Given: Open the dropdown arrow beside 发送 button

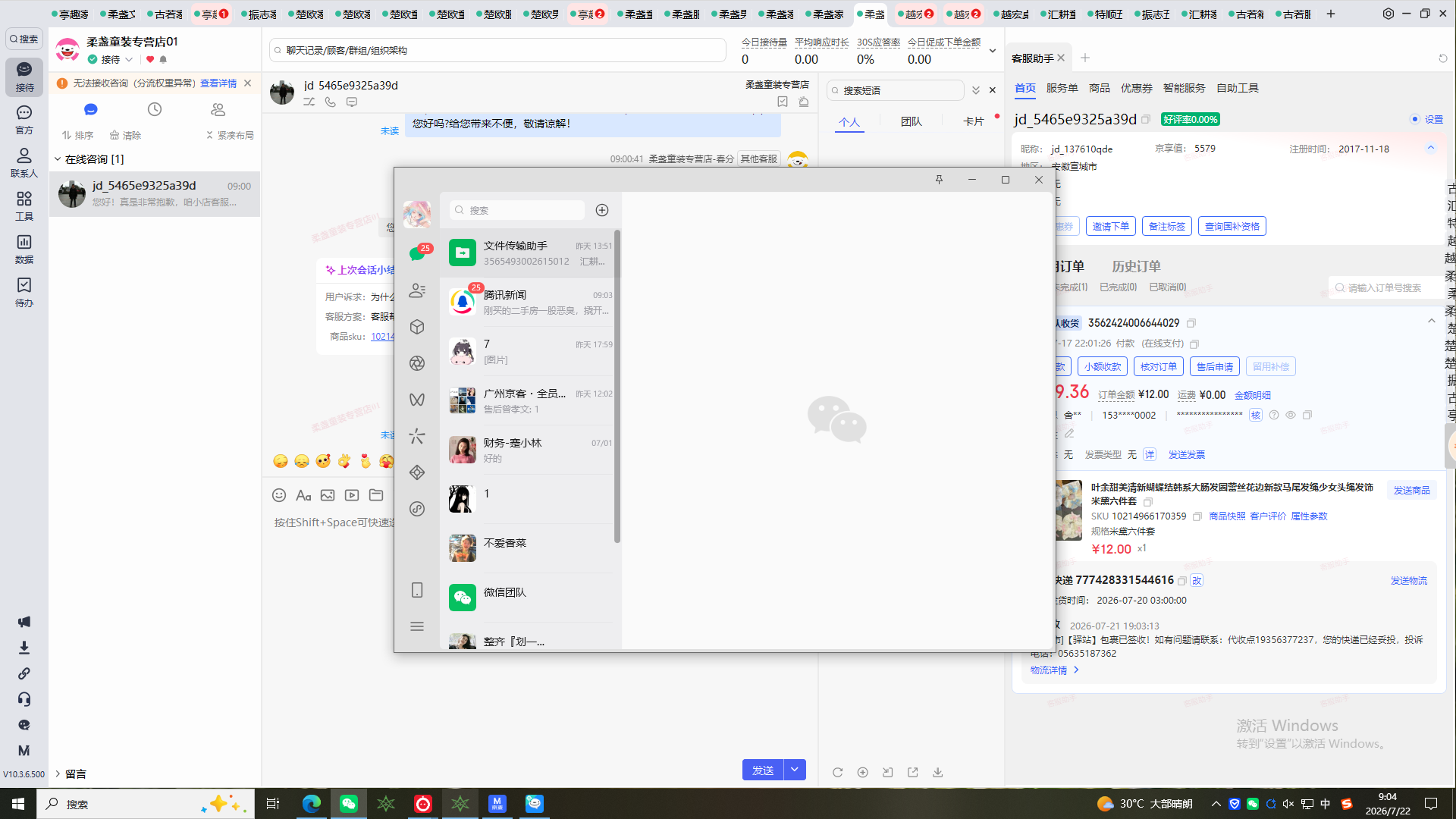Looking at the screenshot, I should (795, 770).
